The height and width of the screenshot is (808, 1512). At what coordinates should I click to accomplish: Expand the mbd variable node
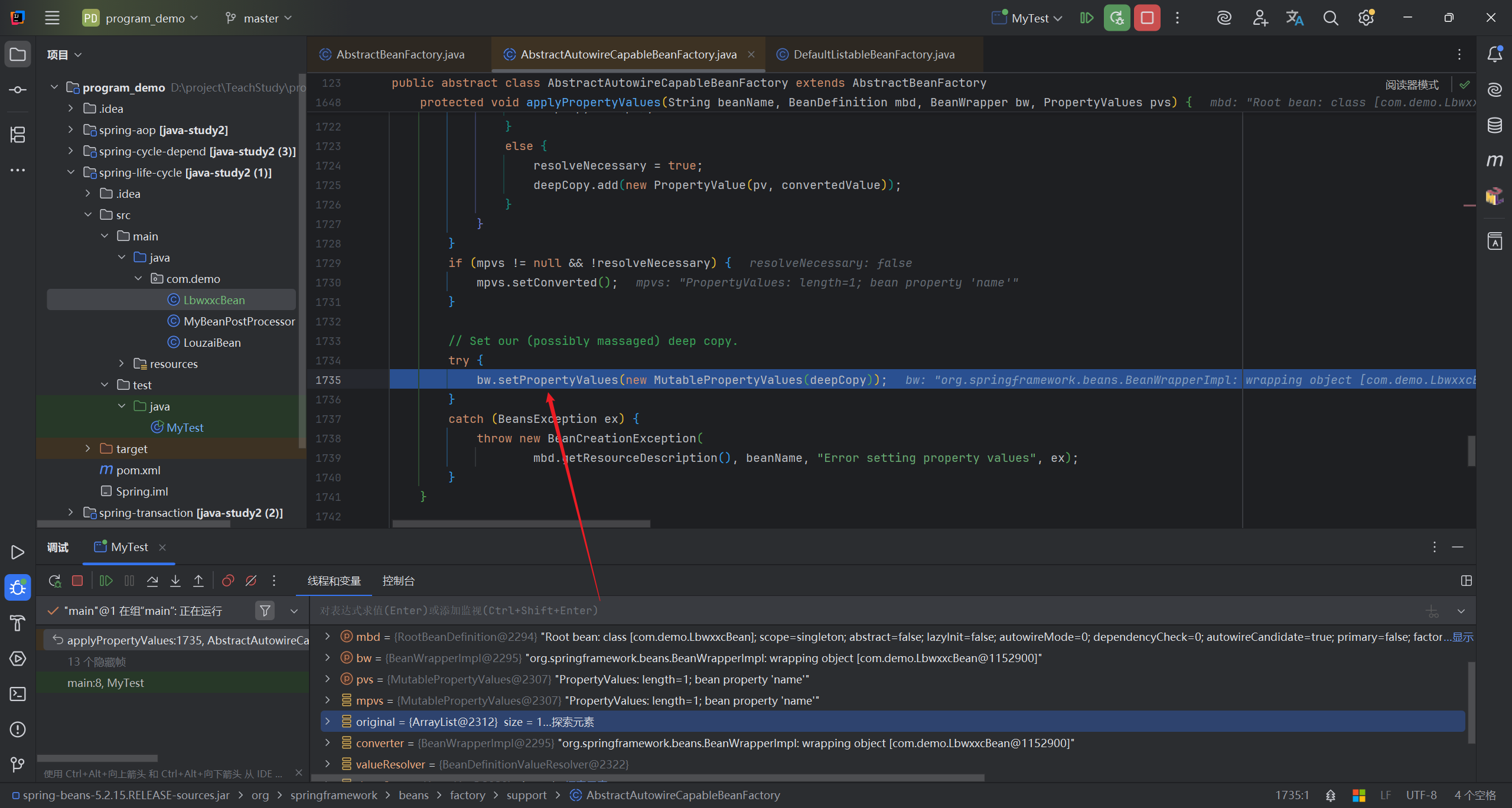click(327, 637)
